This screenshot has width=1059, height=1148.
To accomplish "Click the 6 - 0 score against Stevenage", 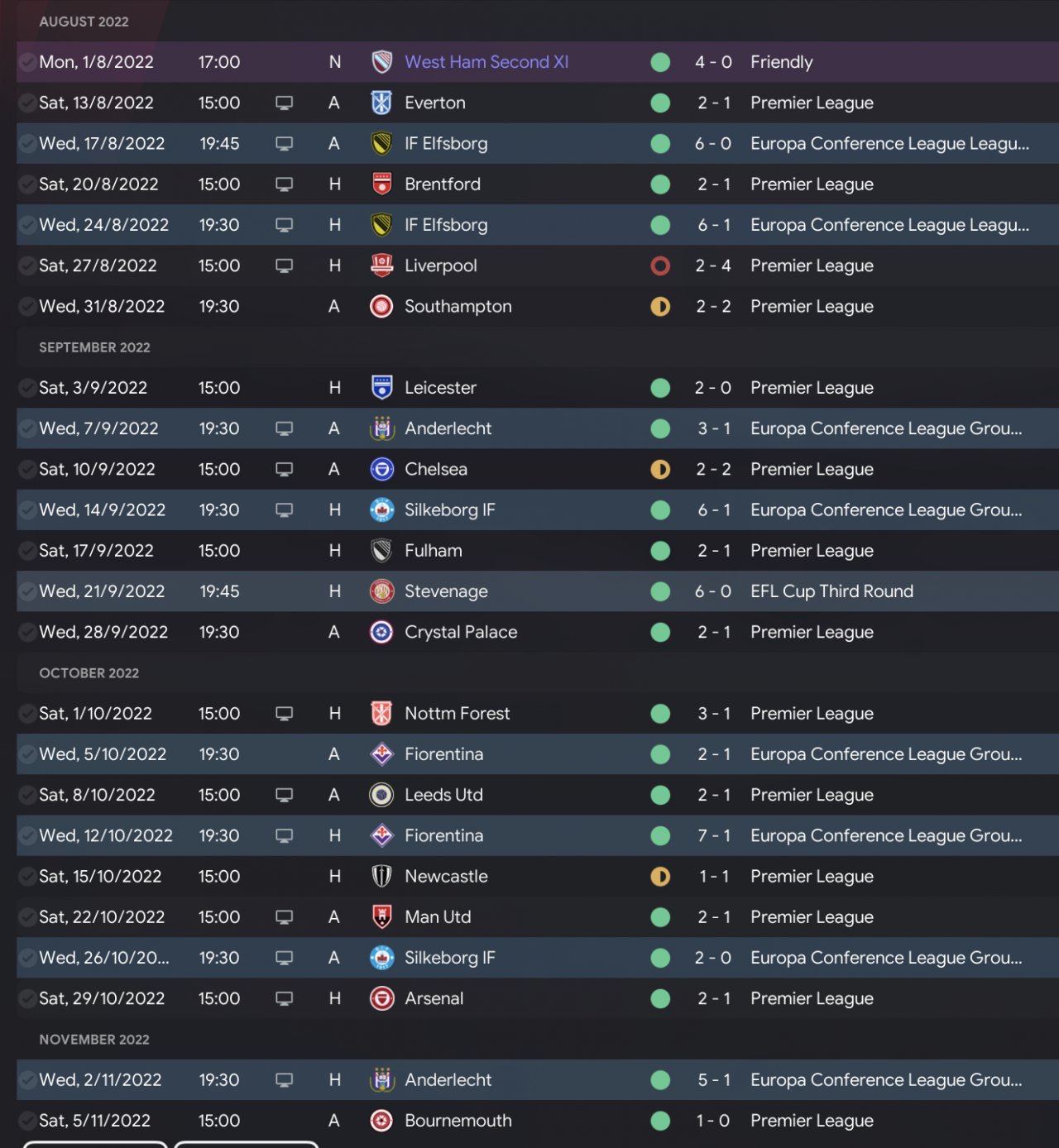I will pos(713,591).
